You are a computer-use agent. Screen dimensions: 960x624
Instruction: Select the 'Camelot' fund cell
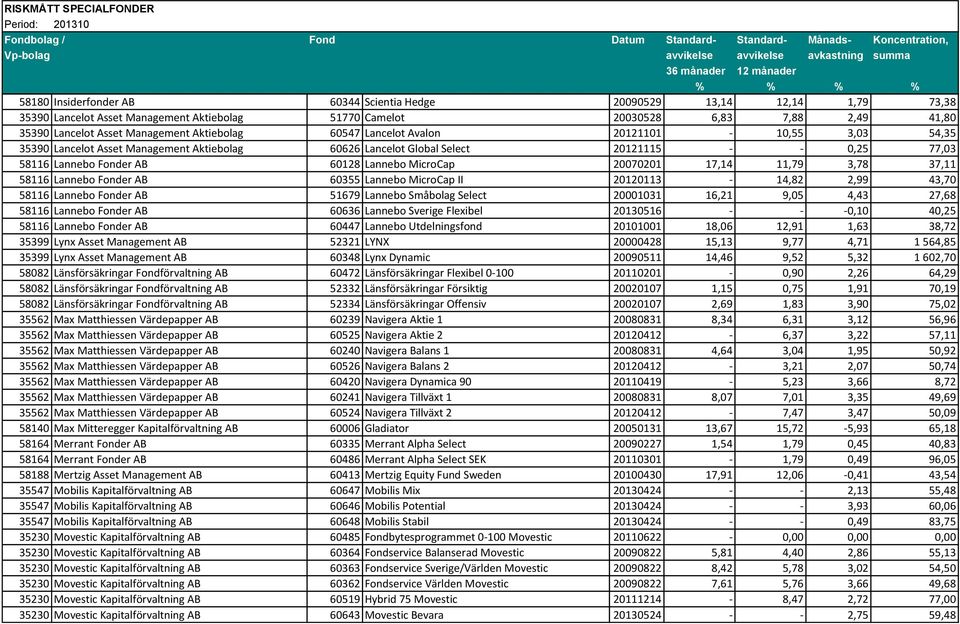coord(486,118)
